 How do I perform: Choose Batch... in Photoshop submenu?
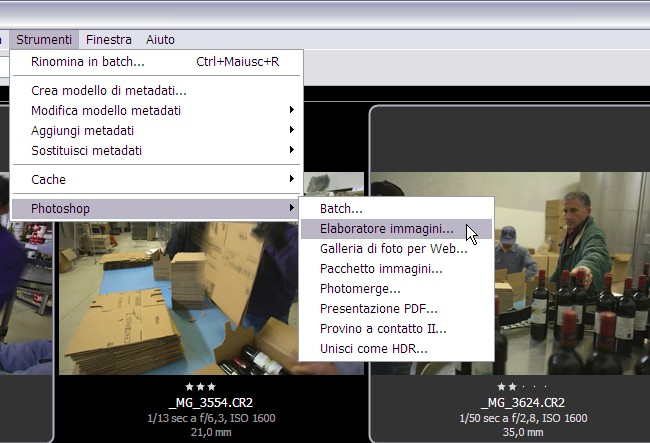pos(396,208)
